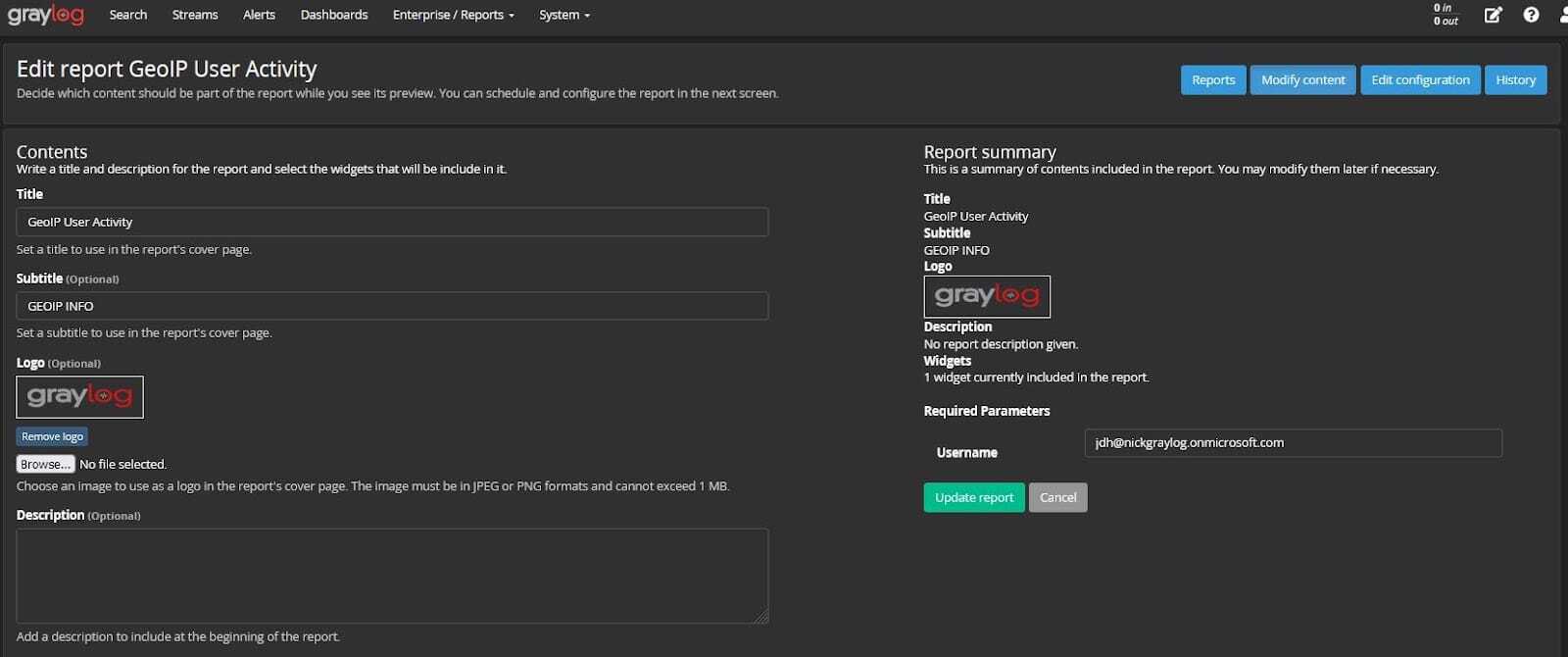
Task: Navigate to Alerts
Action: (x=259, y=15)
